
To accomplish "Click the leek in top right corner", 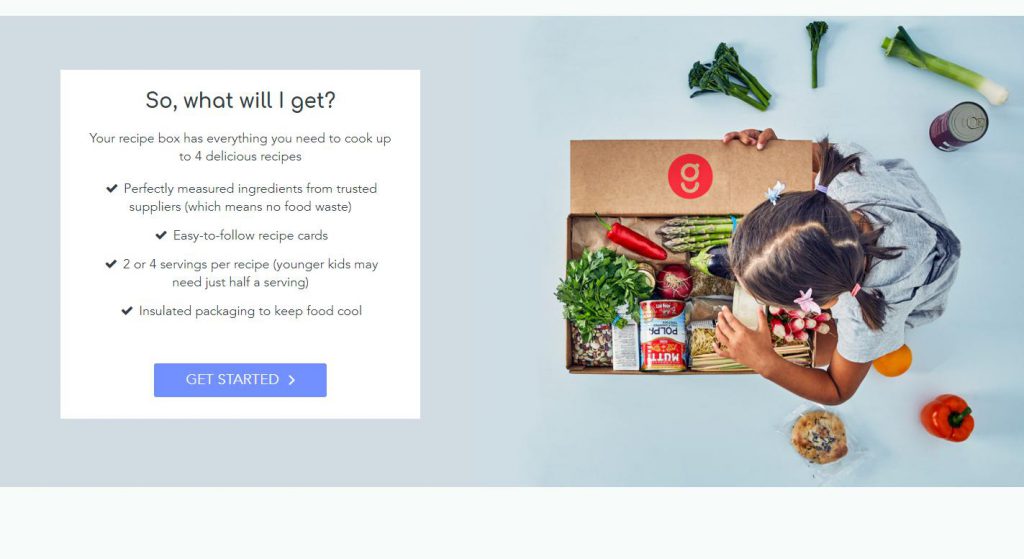I will coord(944,65).
